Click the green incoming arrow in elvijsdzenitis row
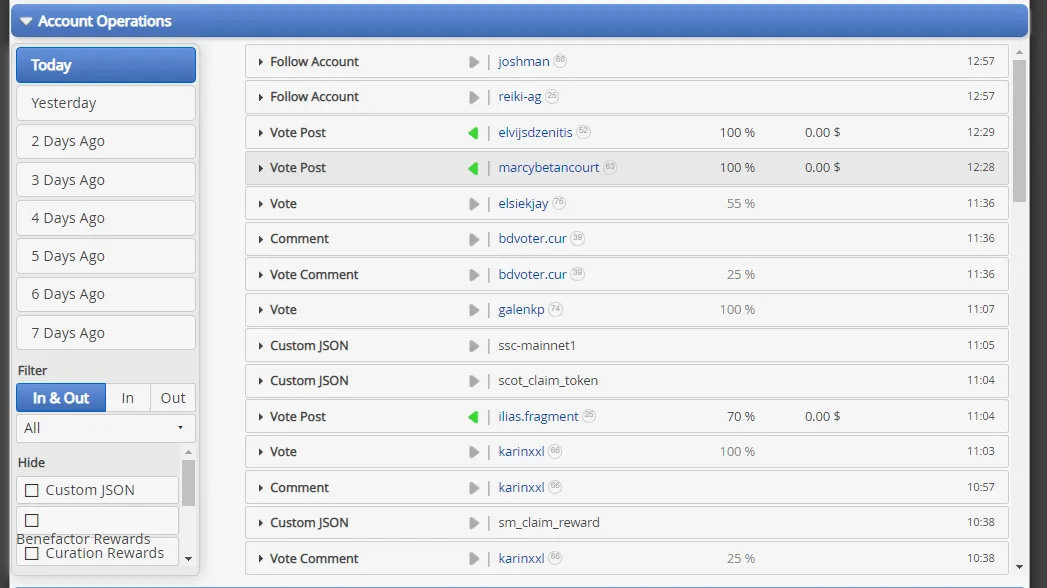1047x588 pixels. 473,133
